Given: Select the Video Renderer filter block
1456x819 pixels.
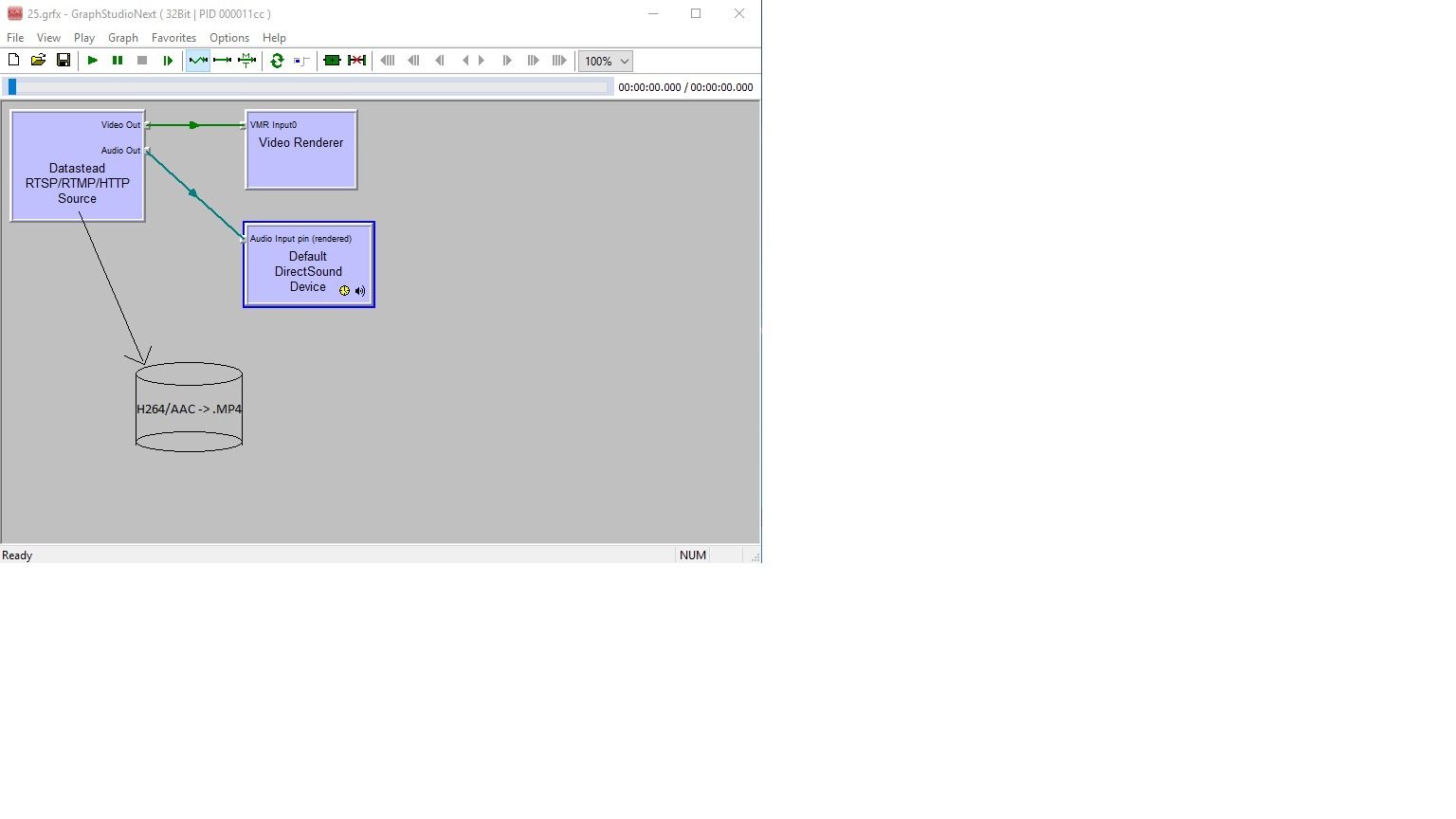Looking at the screenshot, I should click(300, 150).
